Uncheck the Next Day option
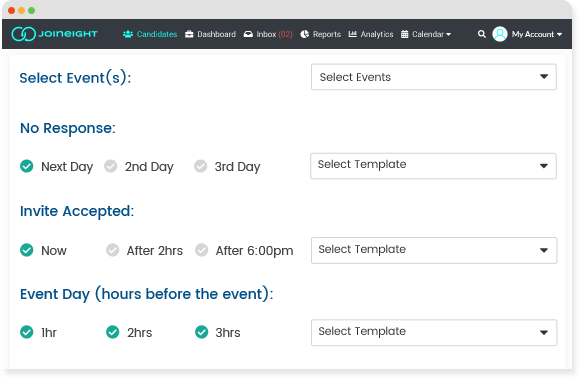580x379 pixels. [27, 166]
